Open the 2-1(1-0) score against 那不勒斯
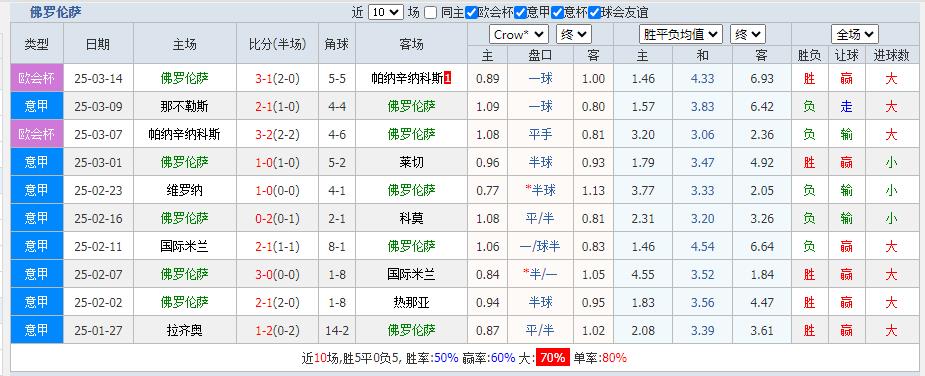Image resolution: width=925 pixels, height=376 pixels. pyautogui.click(x=277, y=106)
